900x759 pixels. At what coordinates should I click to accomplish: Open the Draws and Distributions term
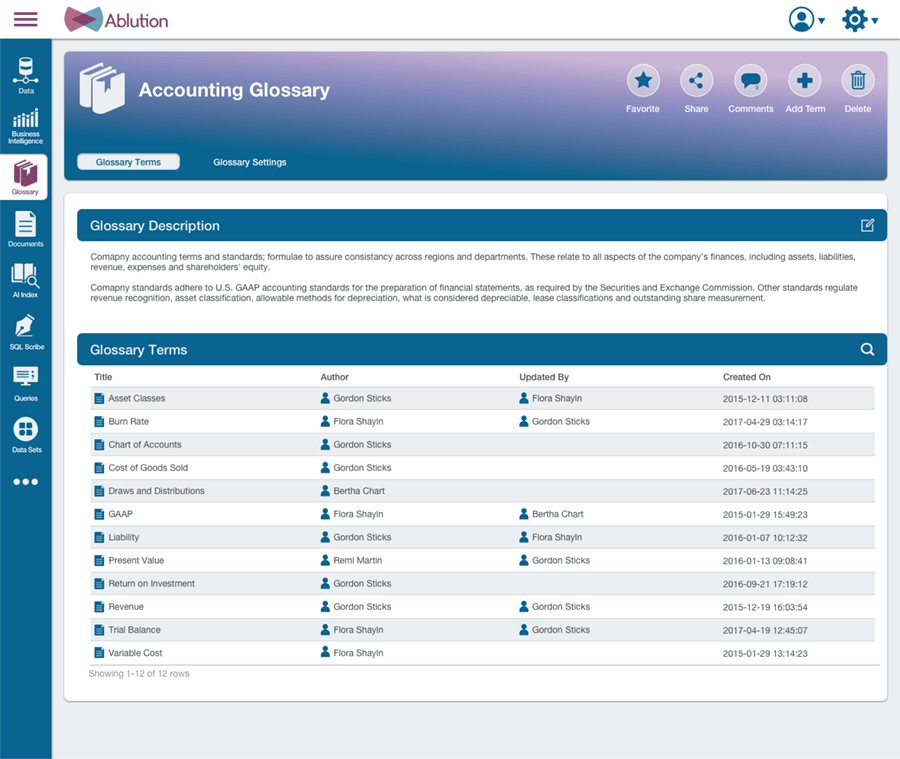point(156,490)
